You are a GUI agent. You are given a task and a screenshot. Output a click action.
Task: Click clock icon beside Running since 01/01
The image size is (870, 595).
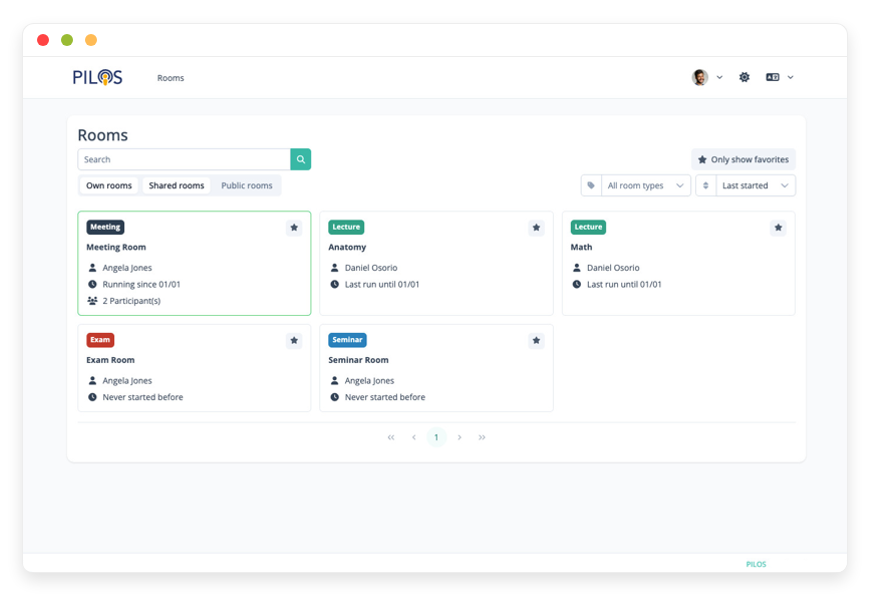(93, 284)
